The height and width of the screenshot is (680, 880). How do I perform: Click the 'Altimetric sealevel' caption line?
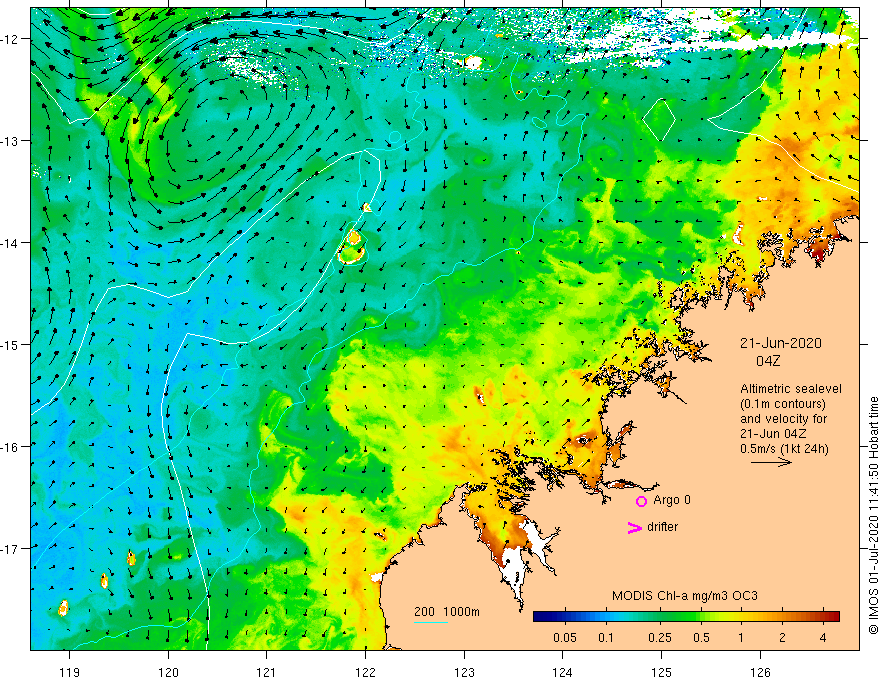pos(791,389)
